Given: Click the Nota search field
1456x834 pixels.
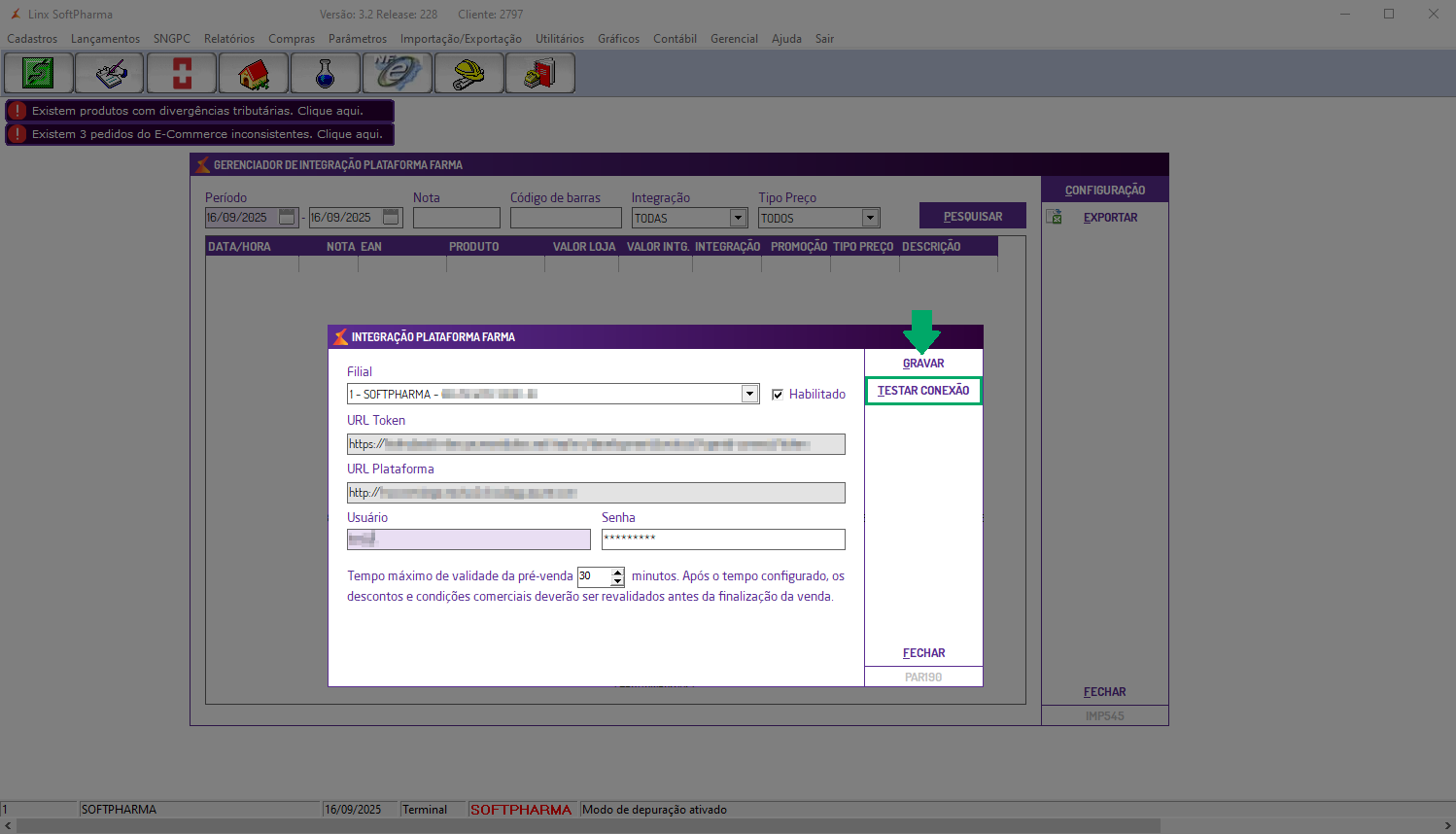Looking at the screenshot, I should click(456, 218).
